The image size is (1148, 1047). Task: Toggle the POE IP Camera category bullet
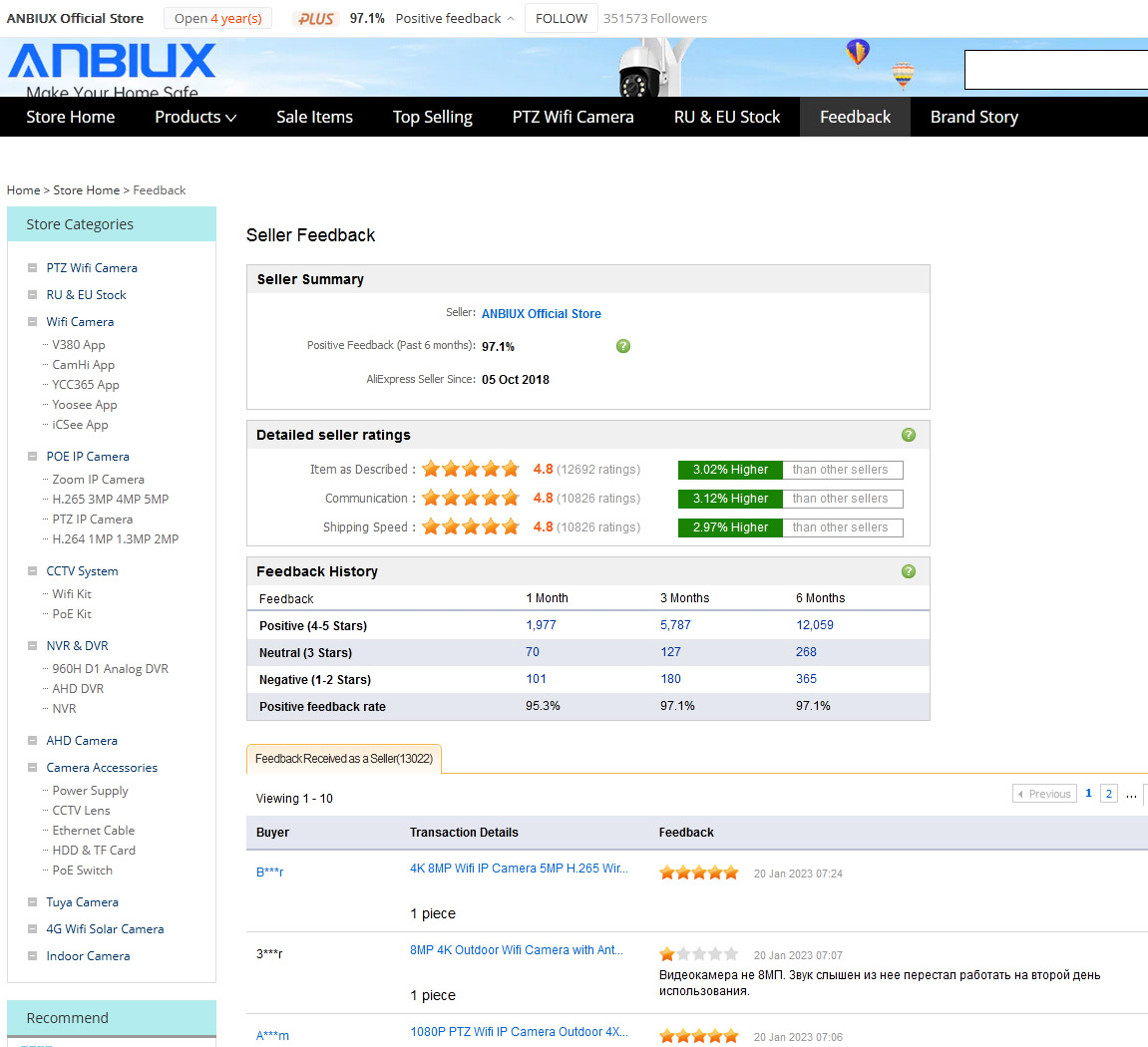(33, 457)
